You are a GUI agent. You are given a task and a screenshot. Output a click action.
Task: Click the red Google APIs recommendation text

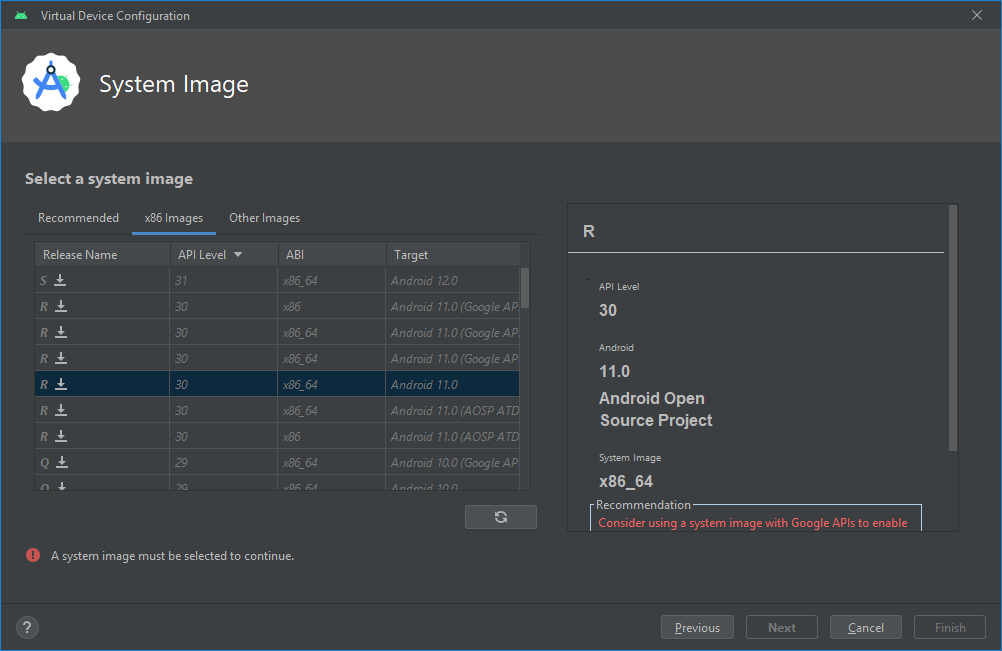tap(753, 523)
